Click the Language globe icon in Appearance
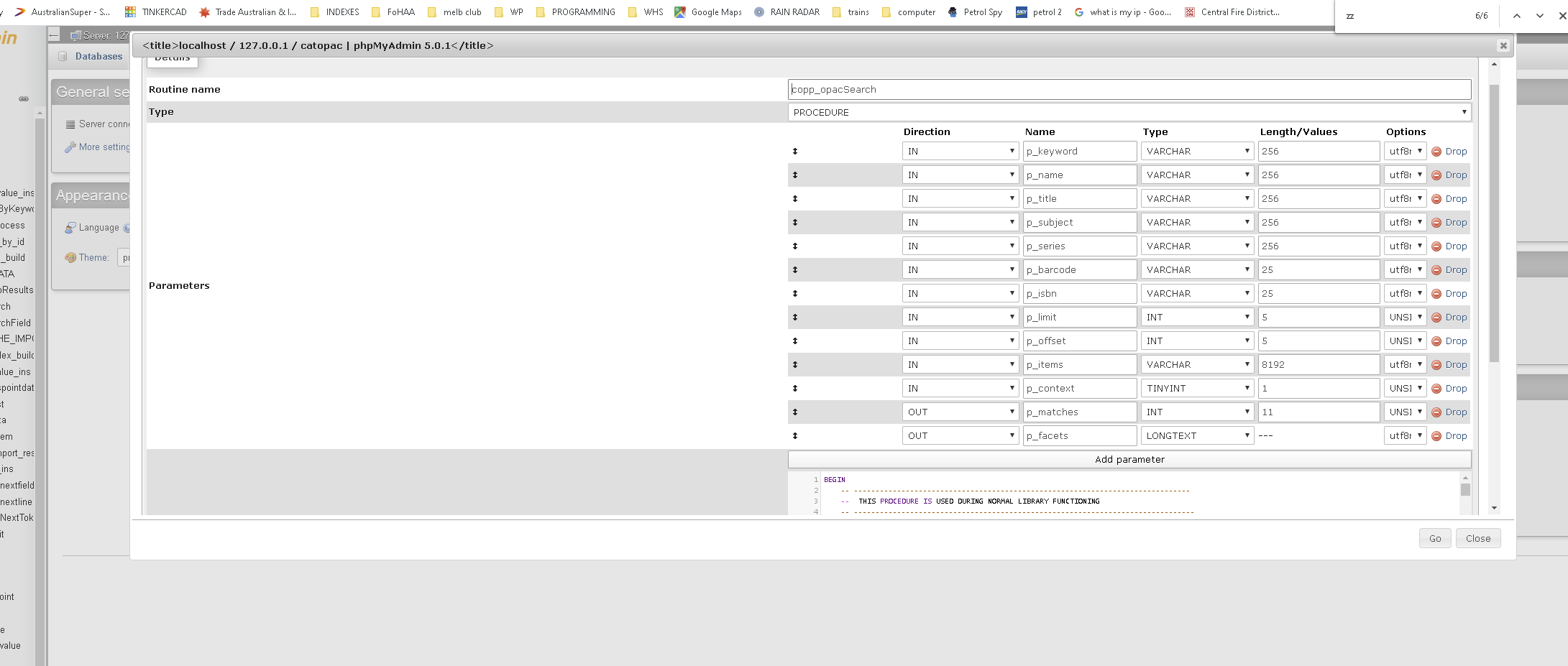Screen dimensions: 1568x666 [70, 227]
